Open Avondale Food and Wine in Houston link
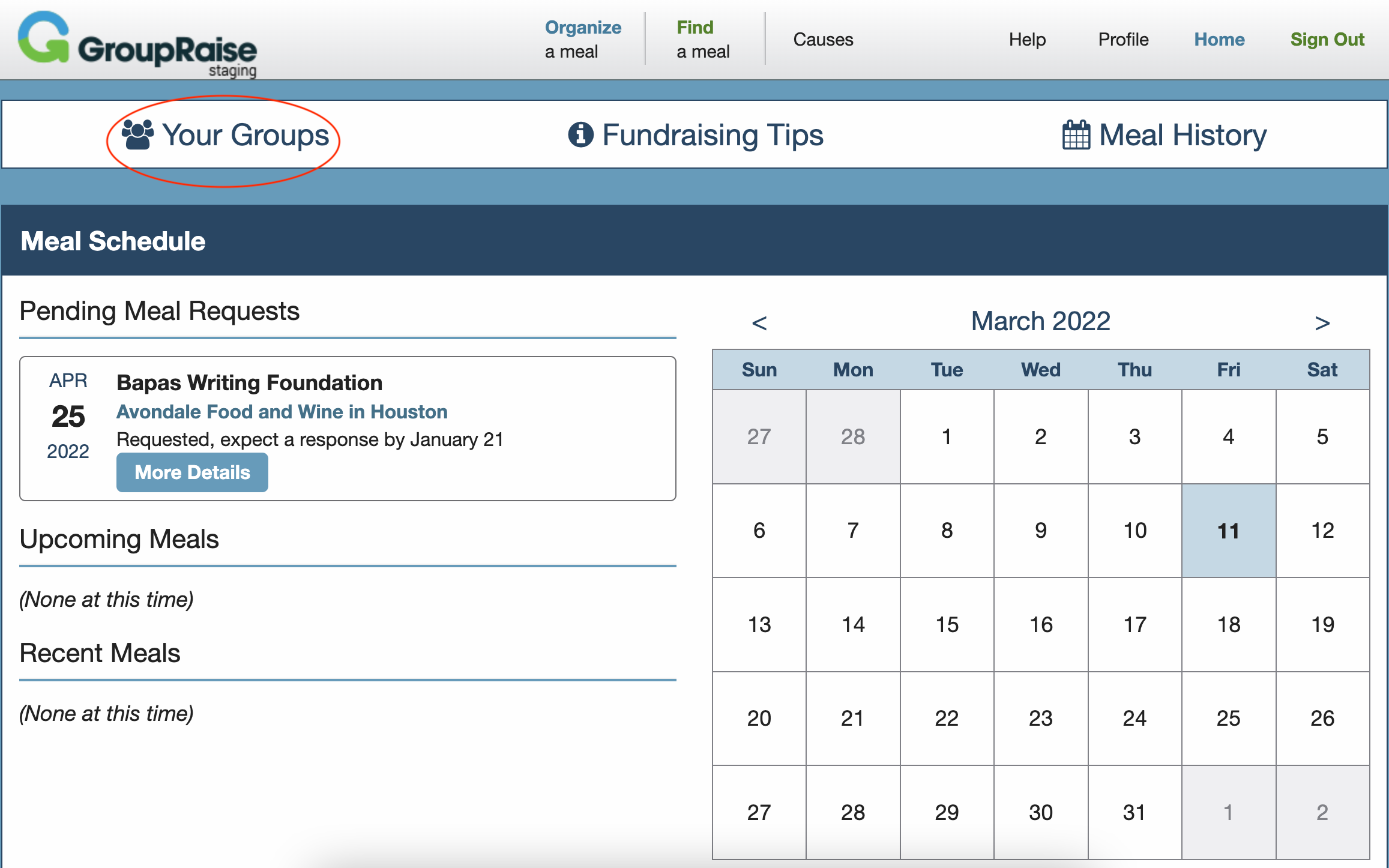 tap(282, 412)
